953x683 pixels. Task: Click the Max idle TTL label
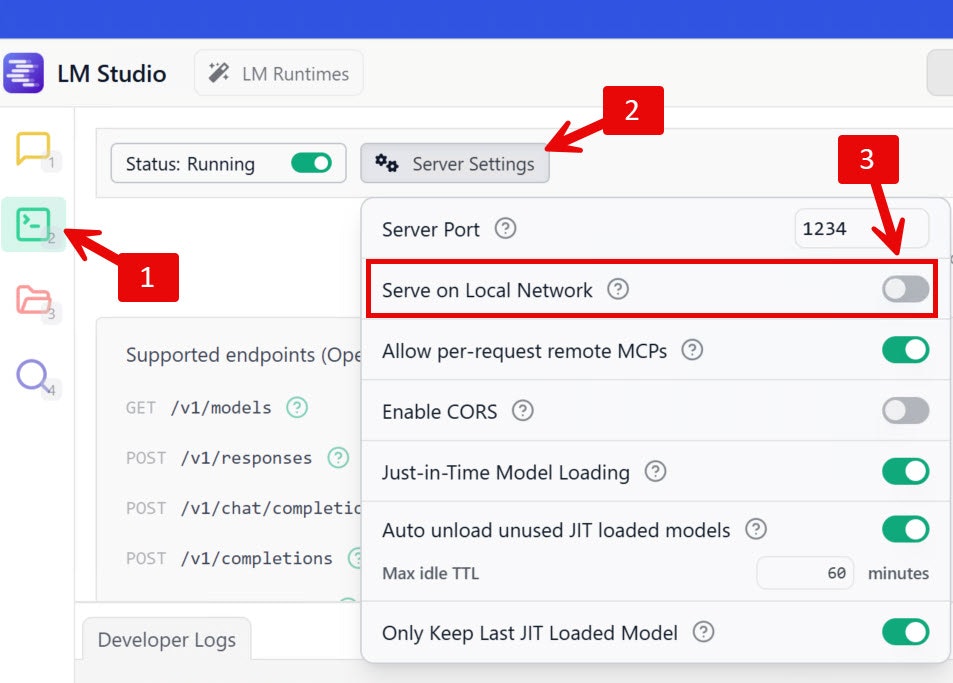pyautogui.click(x=430, y=573)
